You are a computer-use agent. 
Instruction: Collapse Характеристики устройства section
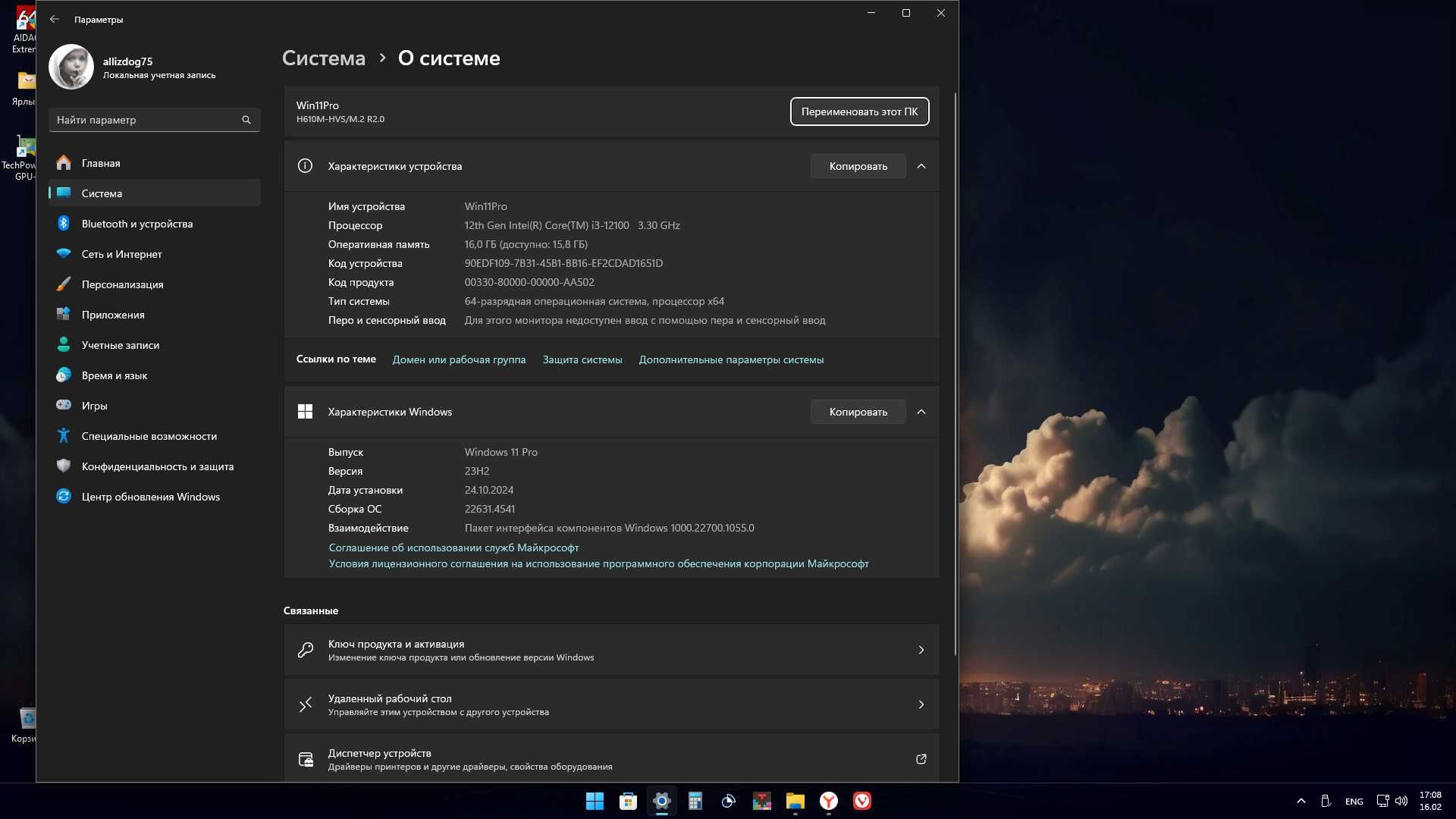point(921,166)
